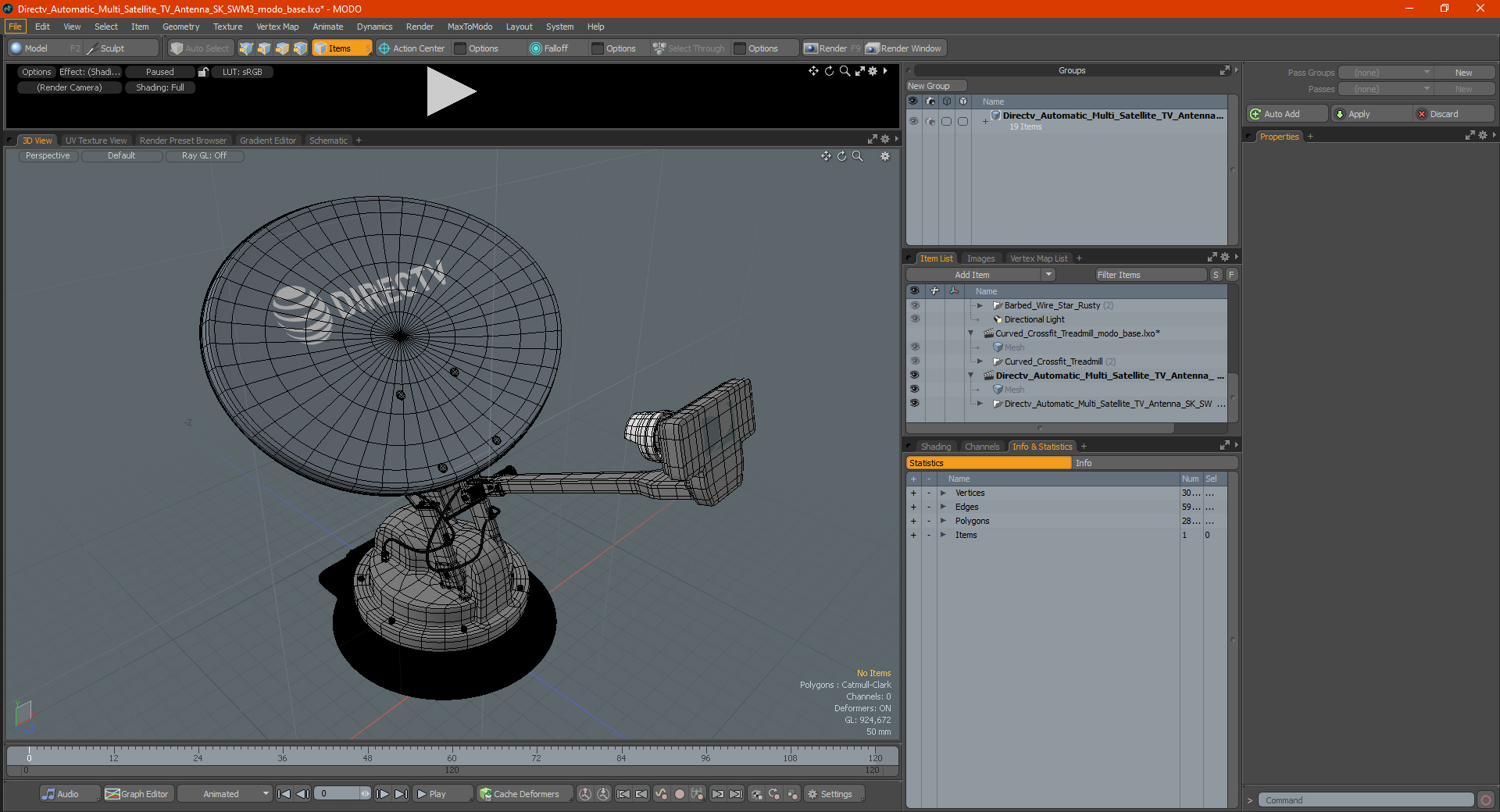The height and width of the screenshot is (812, 1500).
Task: Toggle the Options checkbox after Action Center
Action: tap(460, 48)
